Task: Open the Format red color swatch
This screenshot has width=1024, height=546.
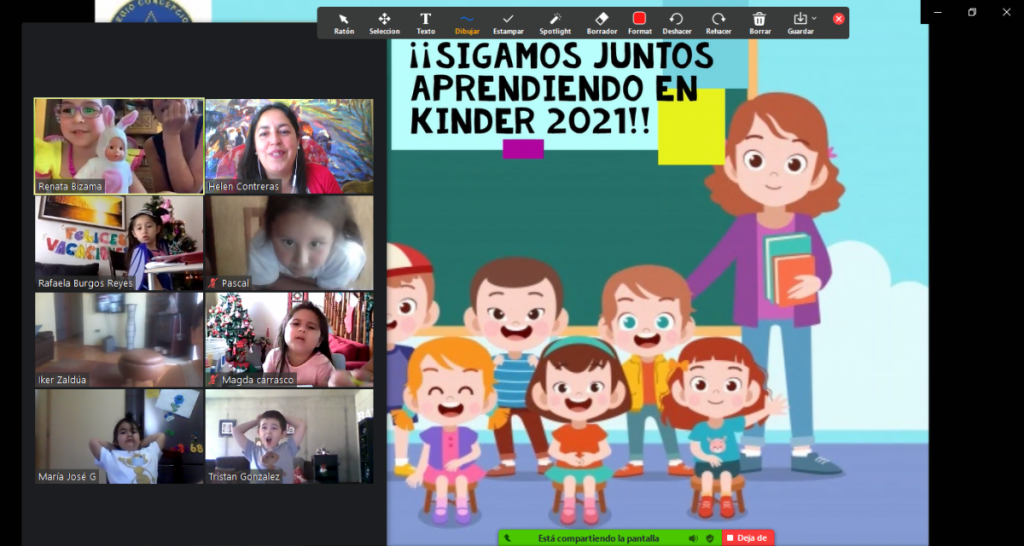Action: pos(639,19)
